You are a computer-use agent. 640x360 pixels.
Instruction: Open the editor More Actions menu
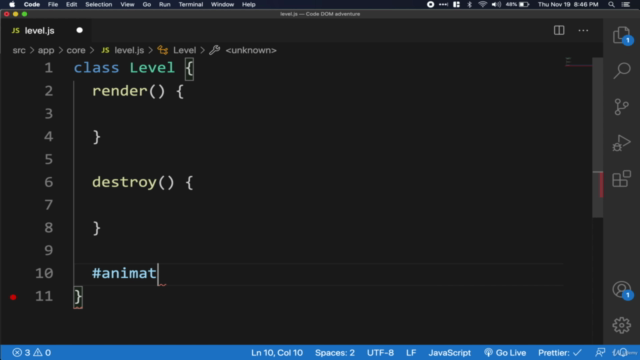tap(583, 30)
